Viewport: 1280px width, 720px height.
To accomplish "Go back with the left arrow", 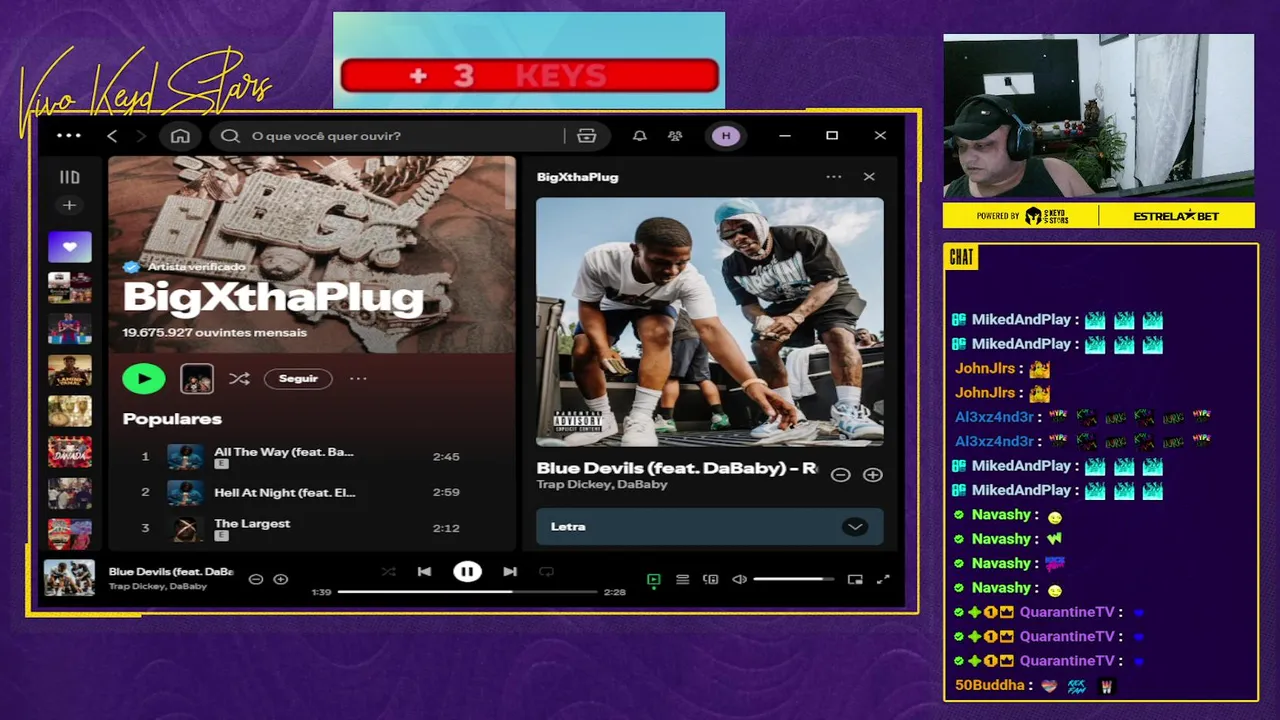I will (112, 136).
